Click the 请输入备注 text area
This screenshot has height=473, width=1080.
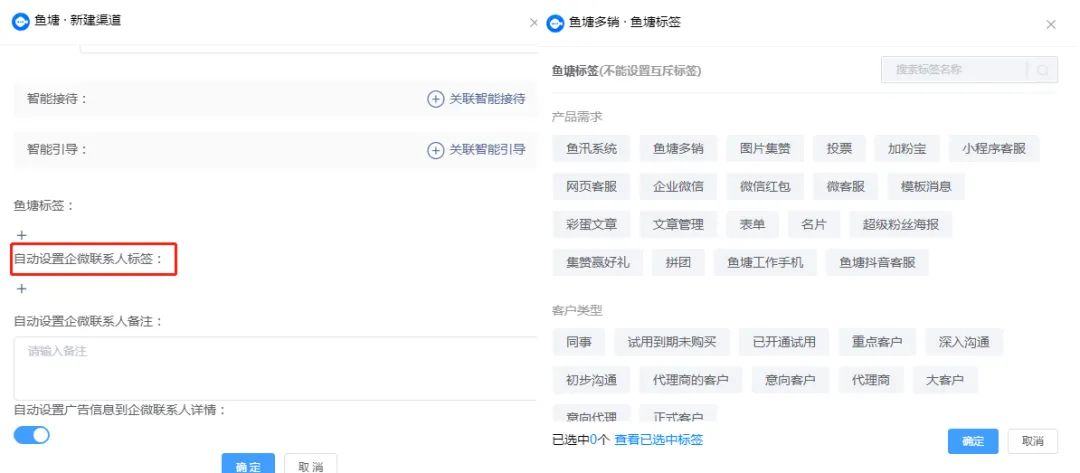[x=276, y=368]
